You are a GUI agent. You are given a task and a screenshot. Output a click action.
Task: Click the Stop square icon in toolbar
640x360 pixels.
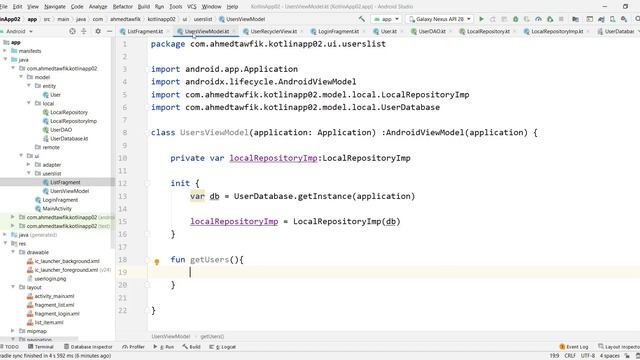[561, 19]
